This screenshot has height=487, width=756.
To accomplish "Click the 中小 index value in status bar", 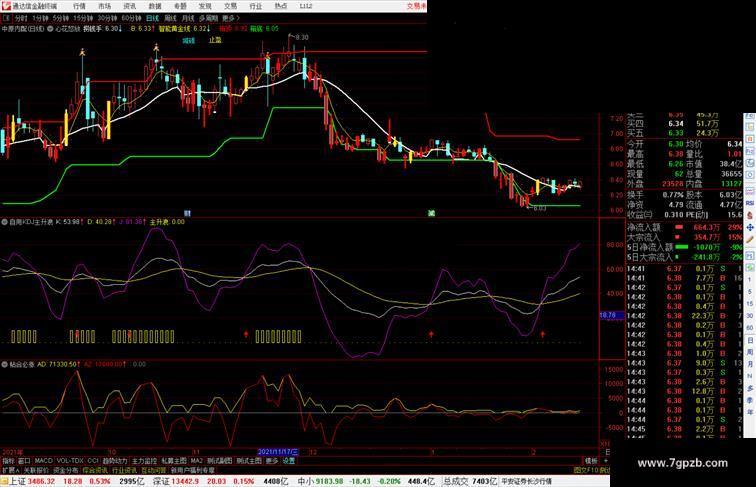I will (x=330, y=481).
